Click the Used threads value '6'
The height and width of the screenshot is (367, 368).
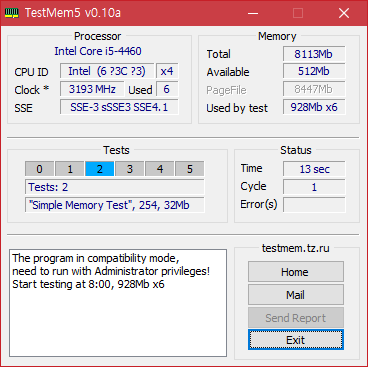167,89
